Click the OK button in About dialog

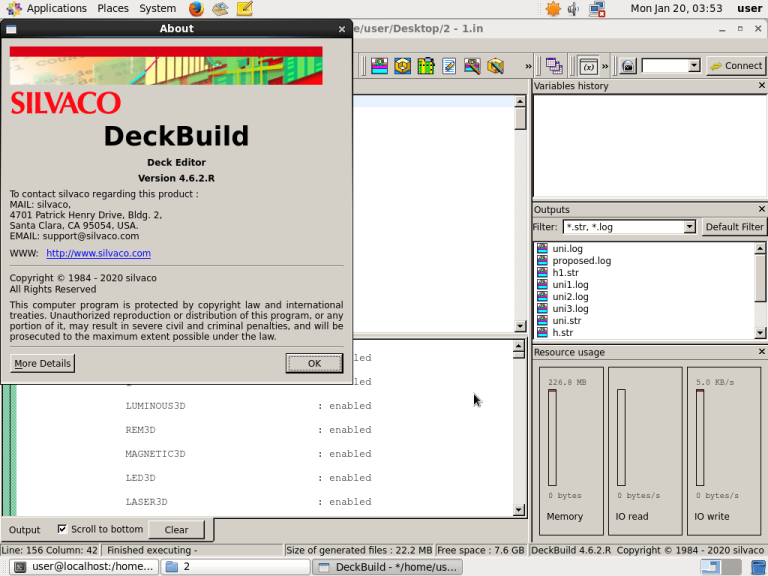[314, 363]
